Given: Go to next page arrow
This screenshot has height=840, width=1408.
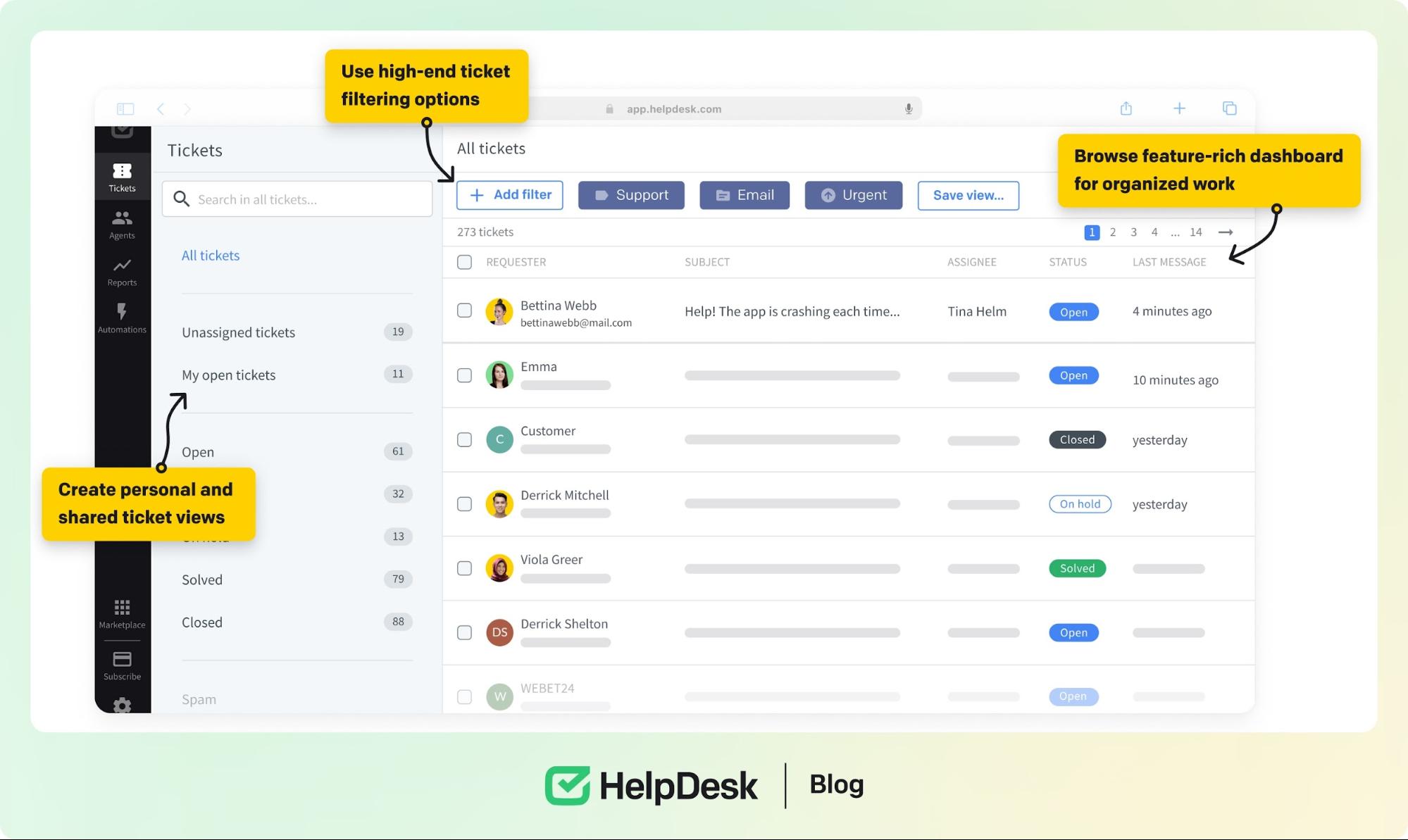Looking at the screenshot, I should (1226, 232).
